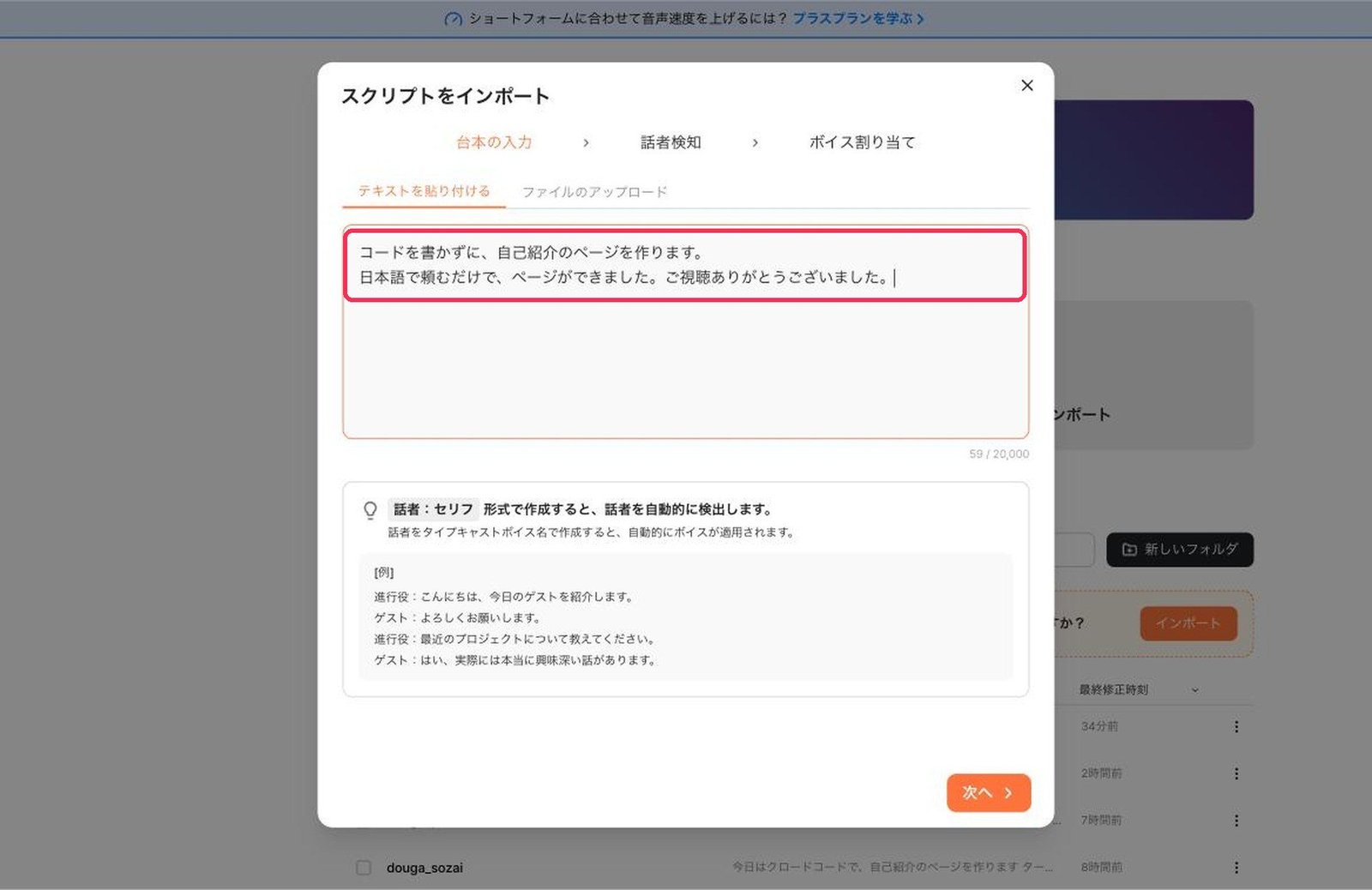
Task: Click the lightbulb hint icon
Action: 370,510
